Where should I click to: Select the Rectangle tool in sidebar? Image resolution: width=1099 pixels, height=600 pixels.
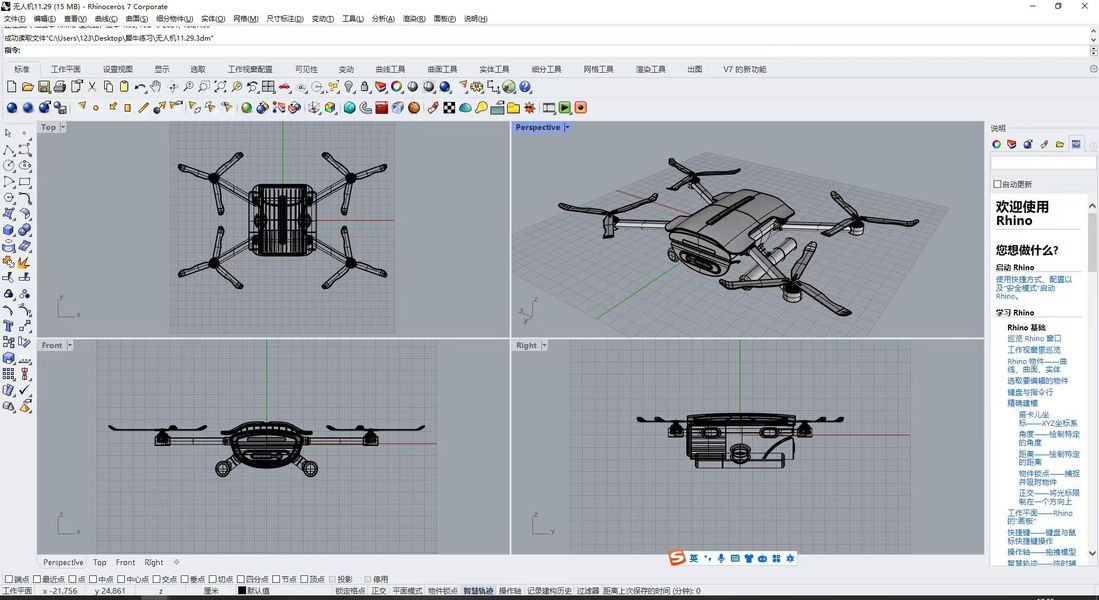[25, 182]
